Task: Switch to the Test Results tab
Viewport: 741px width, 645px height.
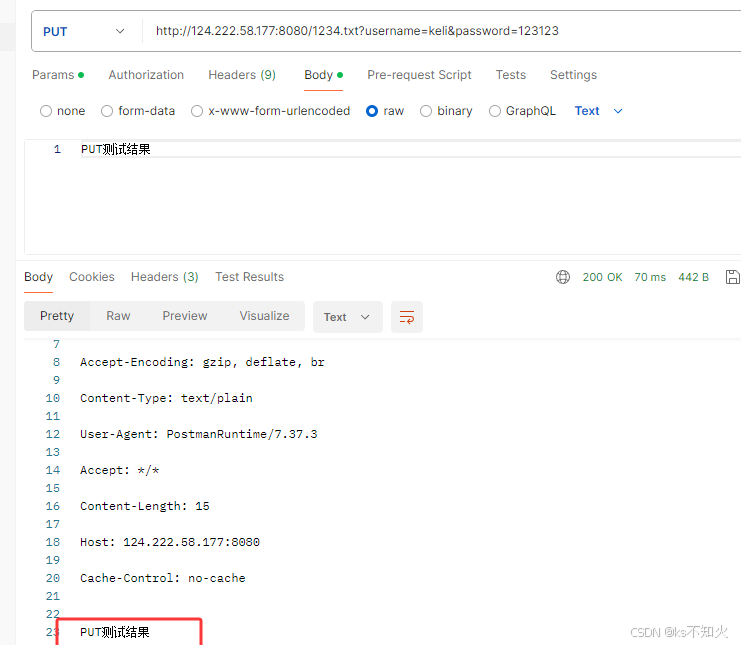Action: (x=250, y=277)
